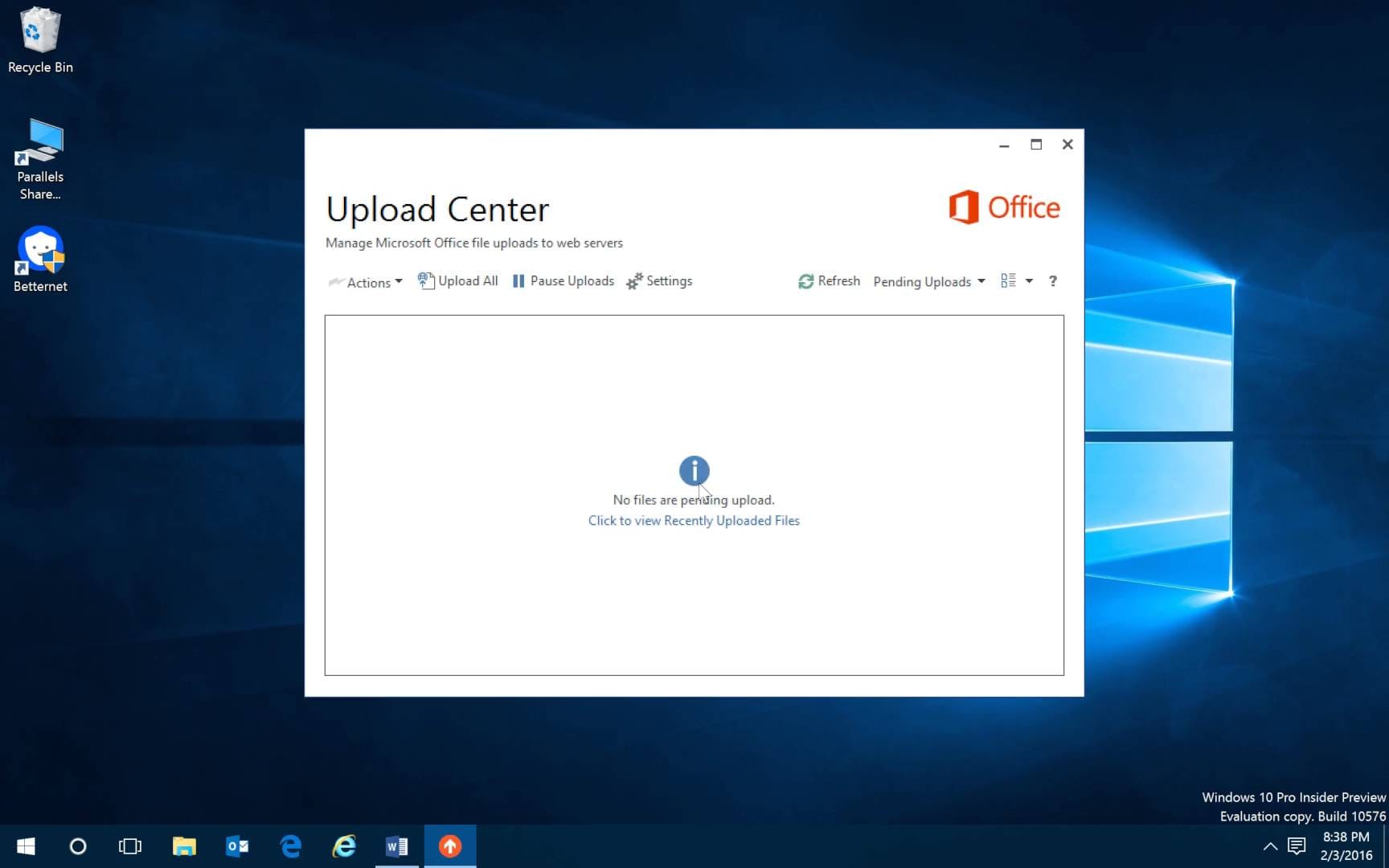Close the Upload Center window
The image size is (1389, 868).
tap(1067, 145)
